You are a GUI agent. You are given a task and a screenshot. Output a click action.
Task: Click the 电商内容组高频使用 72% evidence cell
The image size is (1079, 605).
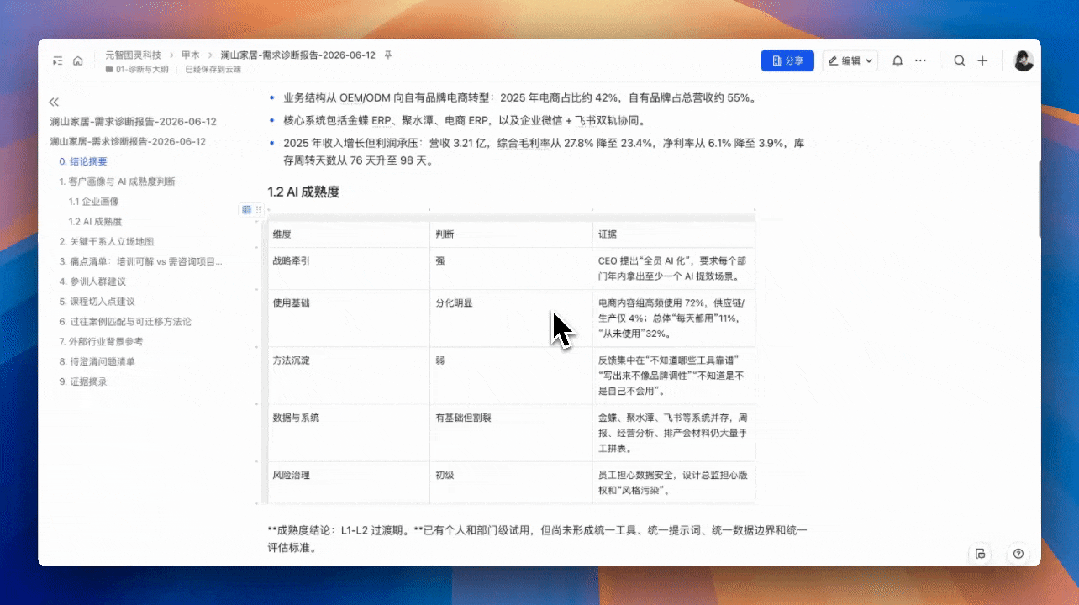(673, 318)
